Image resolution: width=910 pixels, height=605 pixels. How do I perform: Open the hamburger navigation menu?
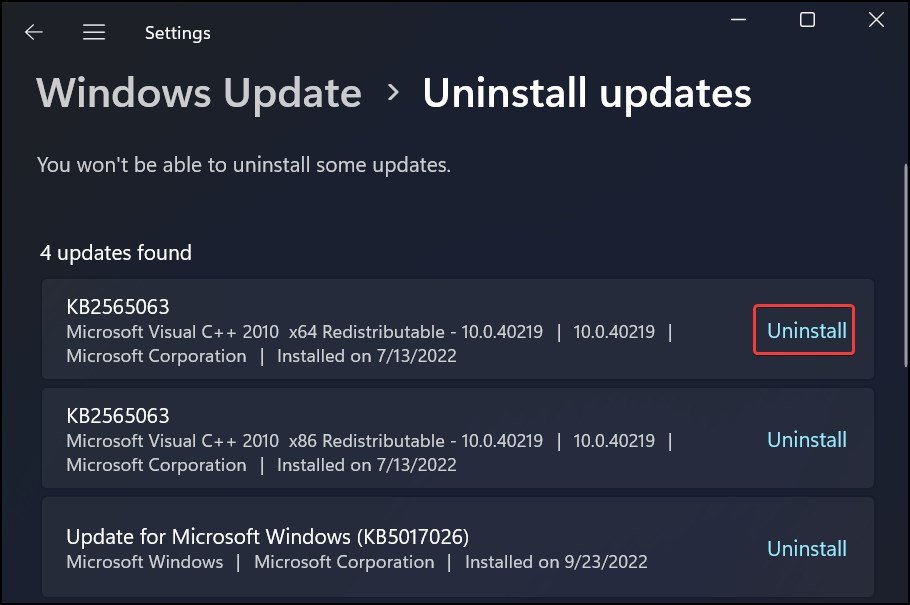coord(94,32)
